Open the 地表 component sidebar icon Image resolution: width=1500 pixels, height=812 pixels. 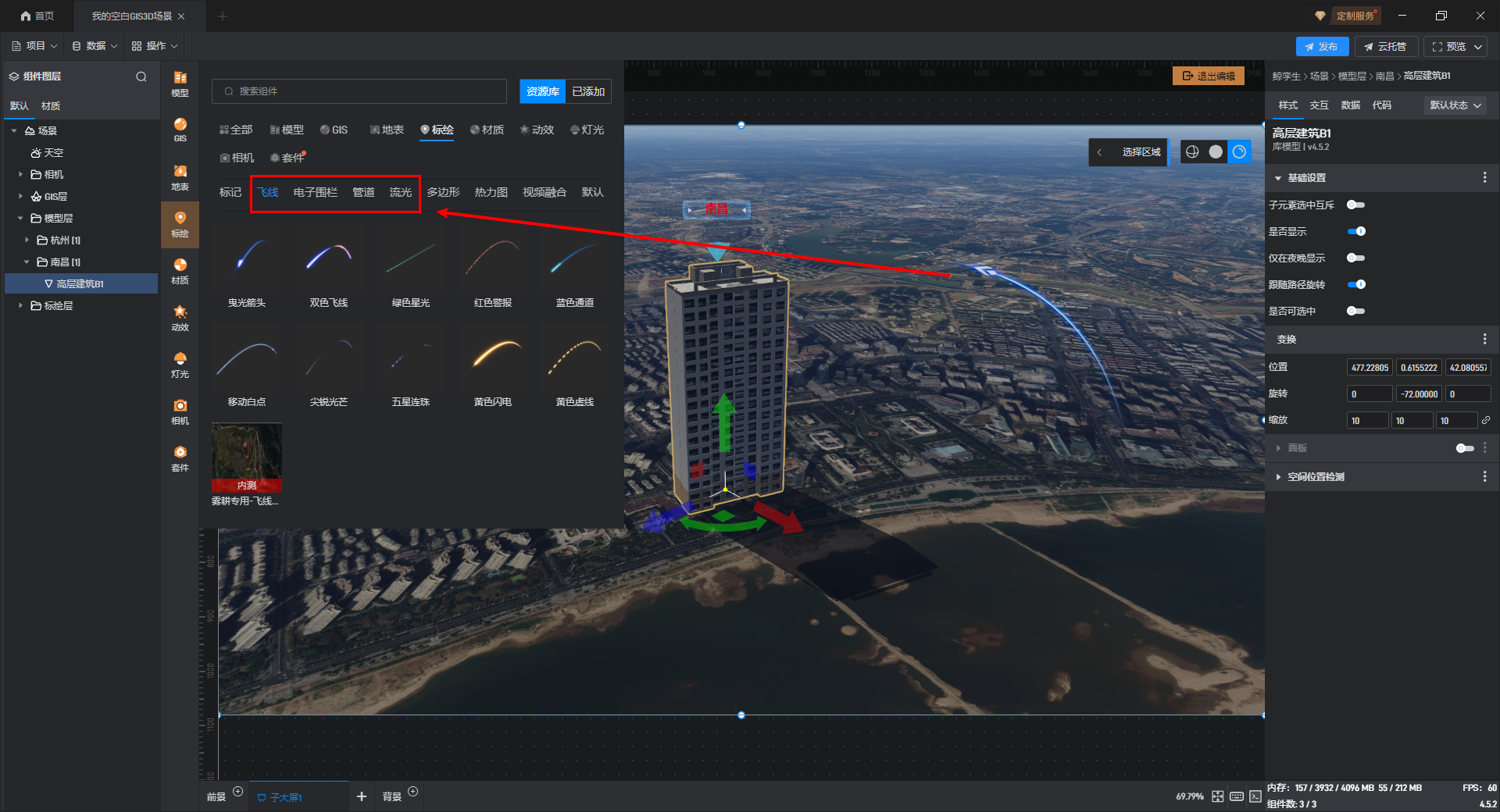coord(180,177)
